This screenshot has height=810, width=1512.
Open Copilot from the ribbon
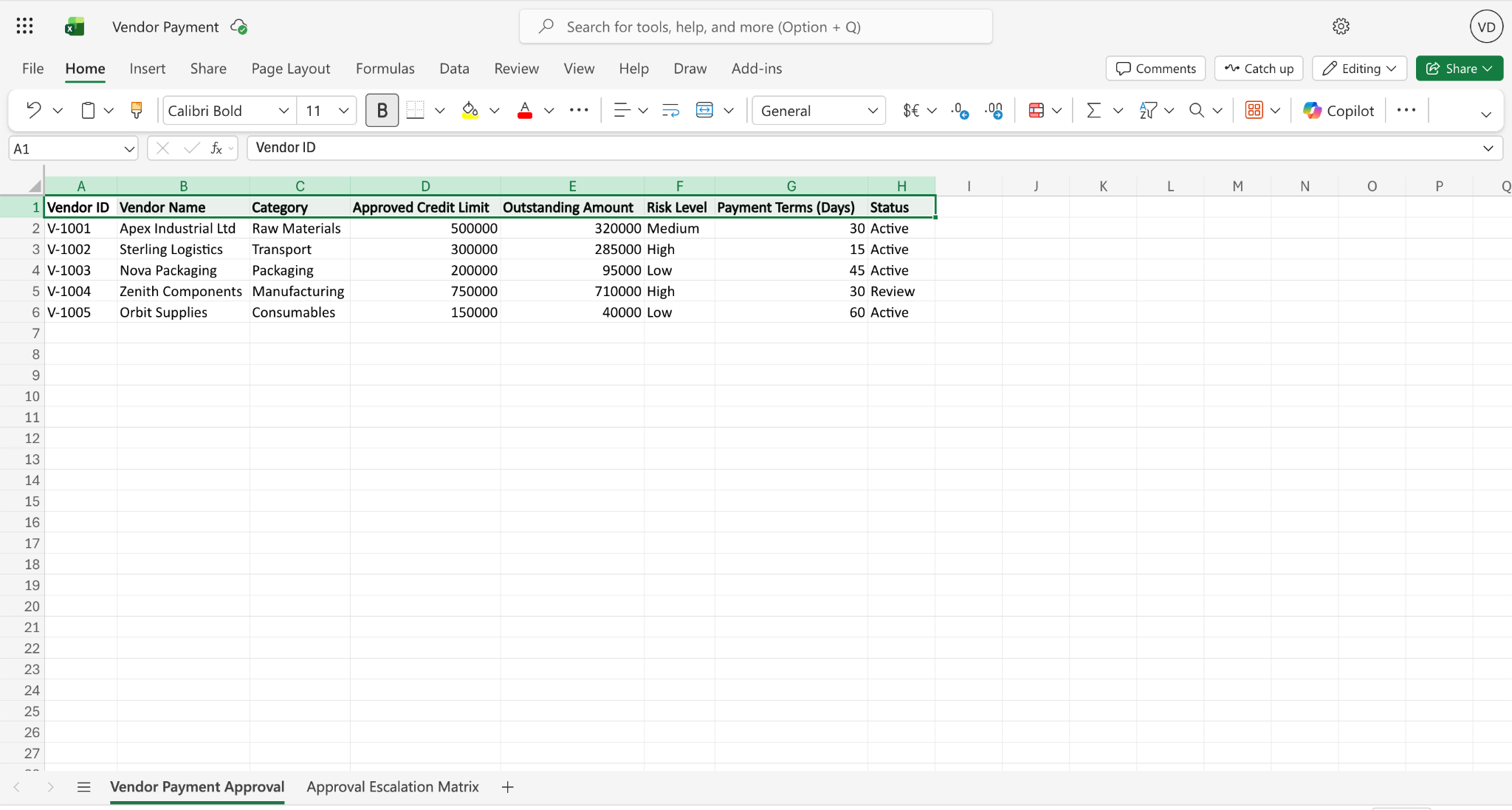[1339, 110]
